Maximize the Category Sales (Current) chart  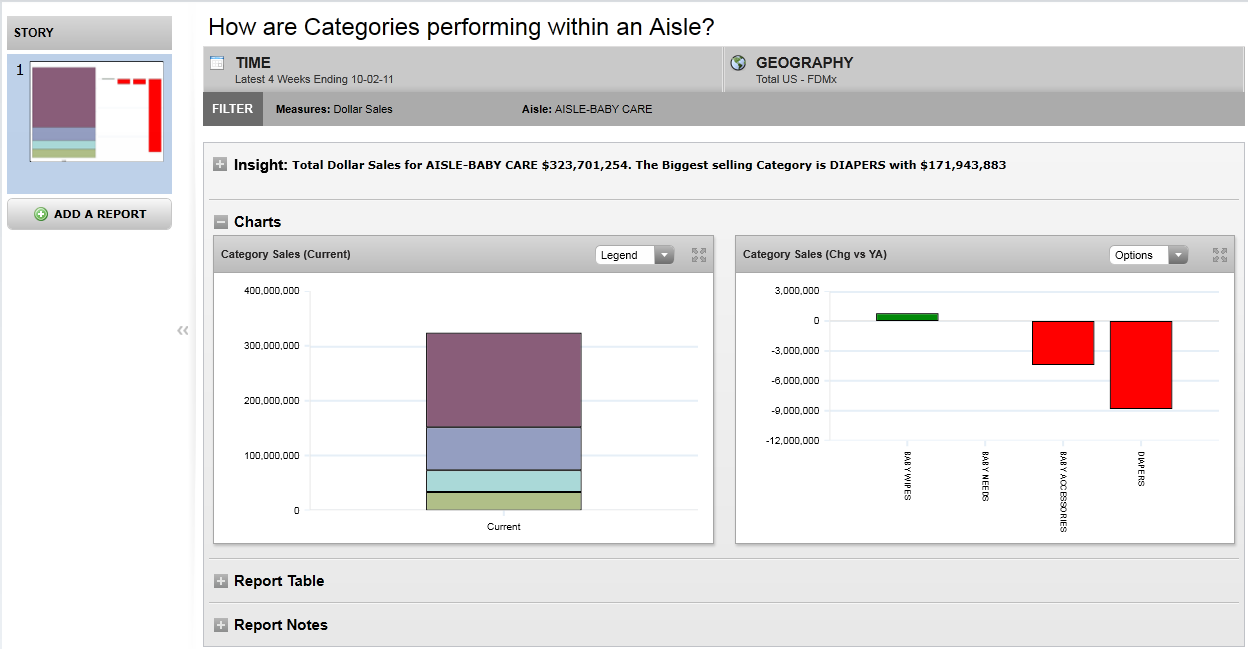pyautogui.click(x=699, y=255)
